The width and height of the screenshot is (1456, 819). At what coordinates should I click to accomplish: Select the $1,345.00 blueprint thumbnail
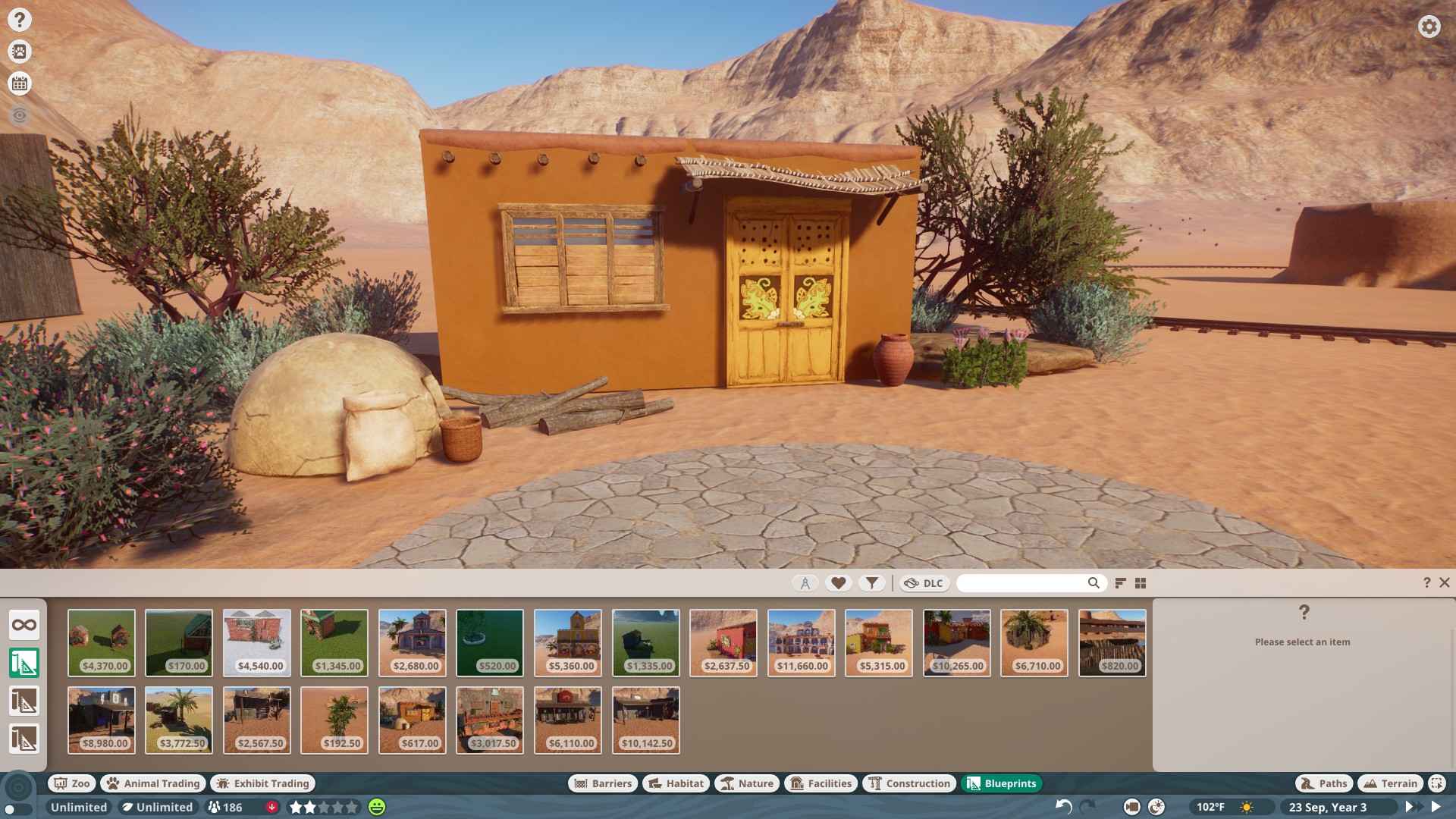coord(334,643)
